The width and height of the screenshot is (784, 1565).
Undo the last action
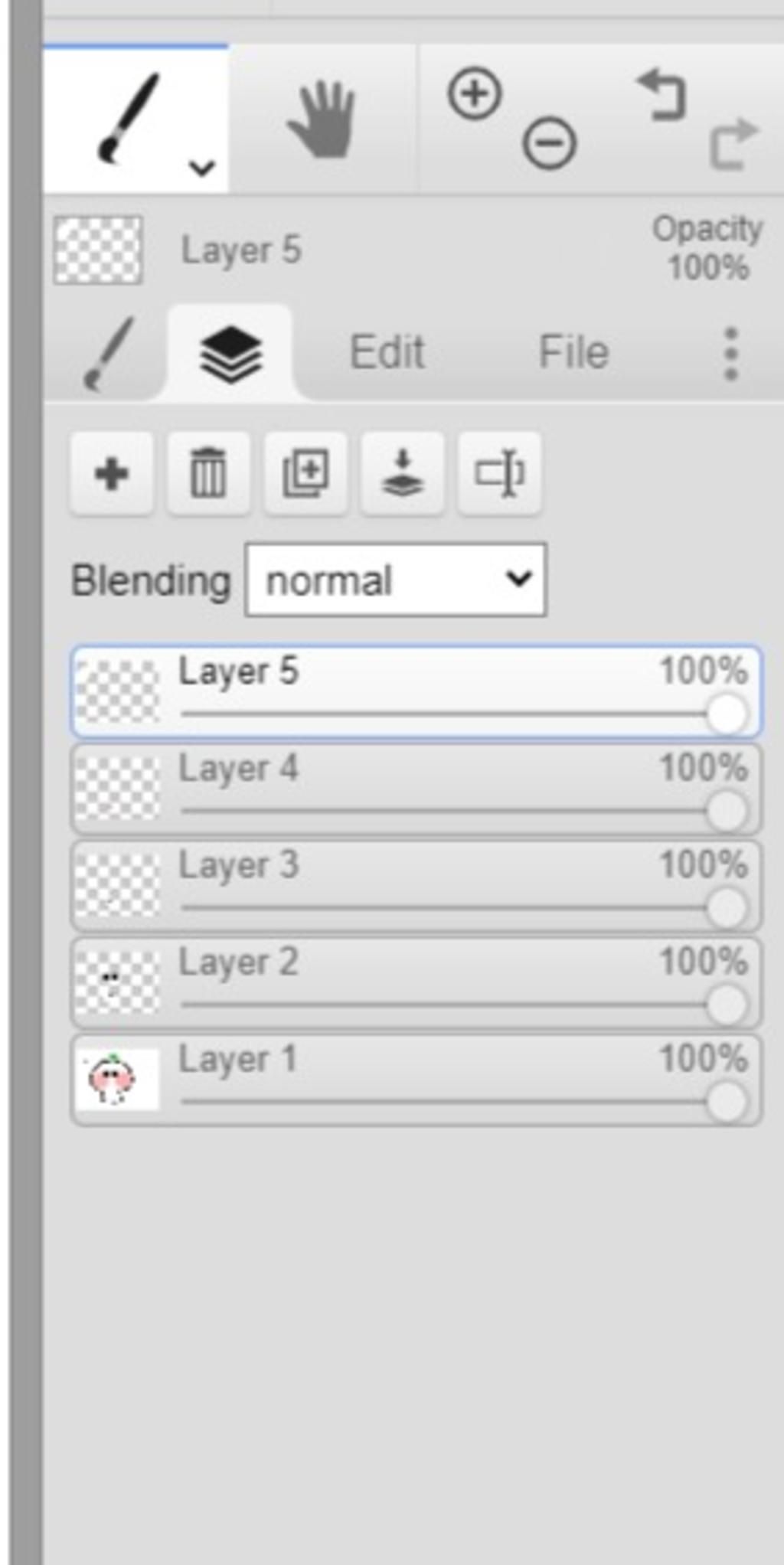click(661, 94)
